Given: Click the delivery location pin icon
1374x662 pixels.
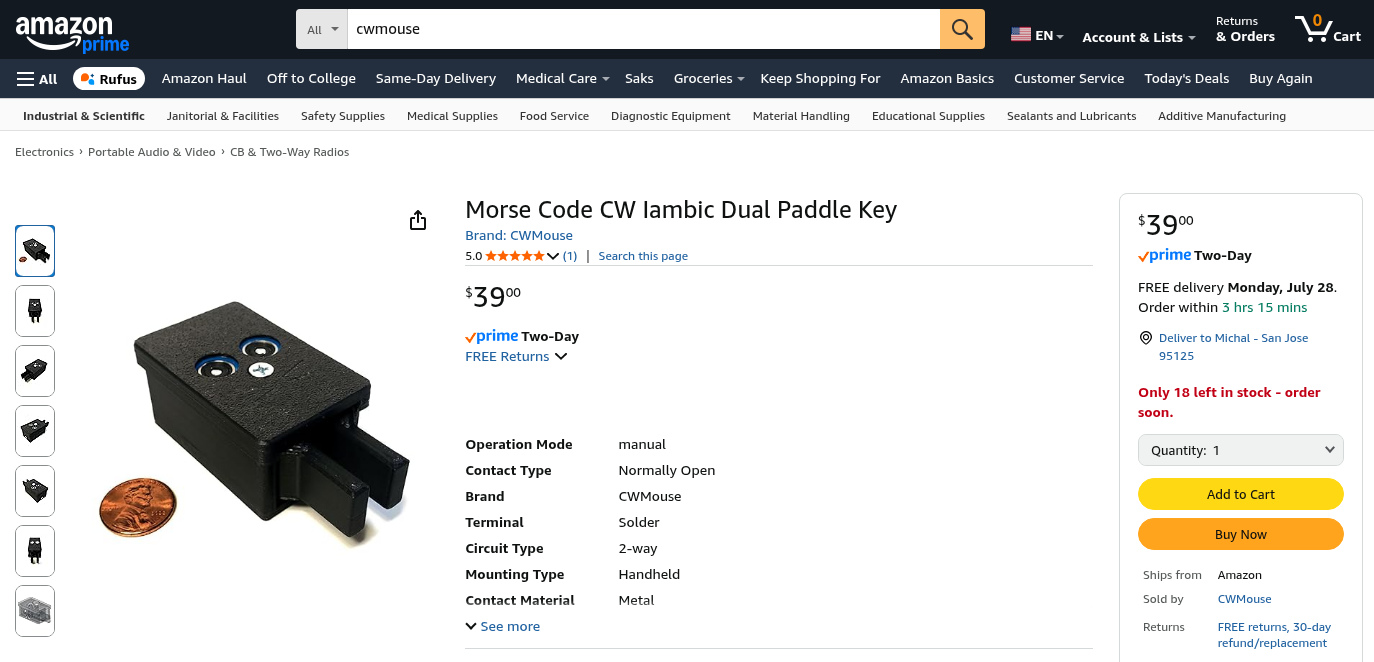Looking at the screenshot, I should coord(1146,338).
